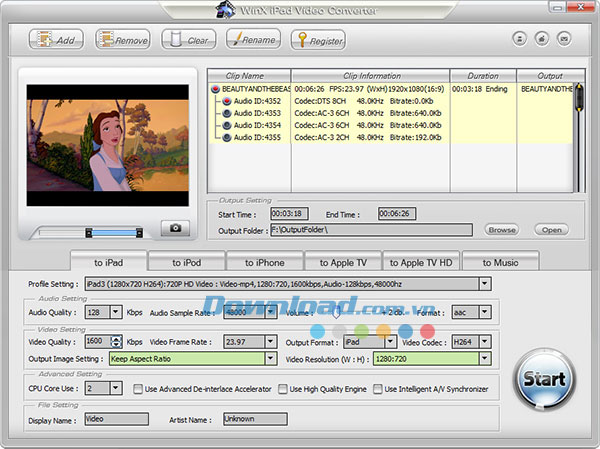The image size is (600, 449).
Task: Switch to the to iPad tab
Action: (109, 263)
